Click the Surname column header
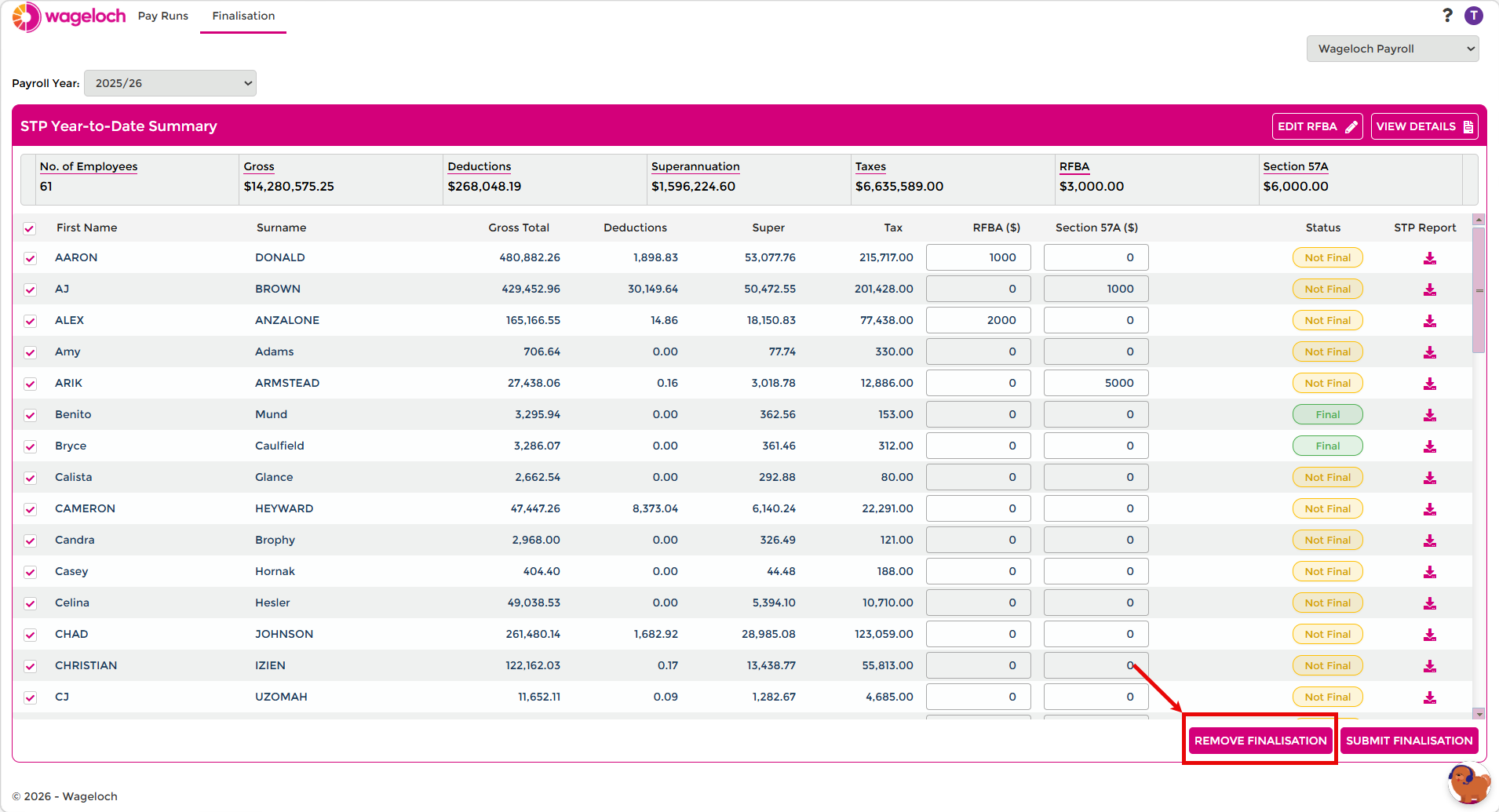This screenshot has height=812, width=1499. click(281, 228)
